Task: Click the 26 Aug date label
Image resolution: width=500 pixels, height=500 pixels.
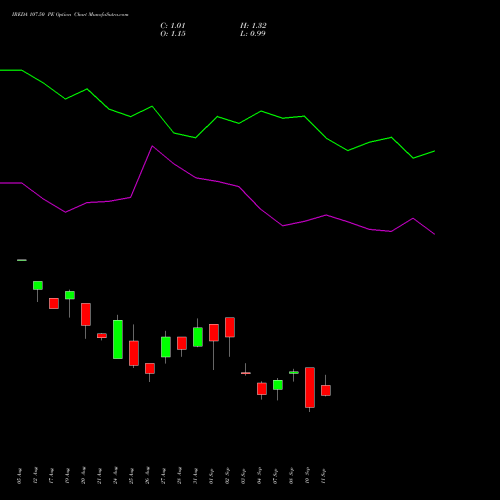Action: 147,476
